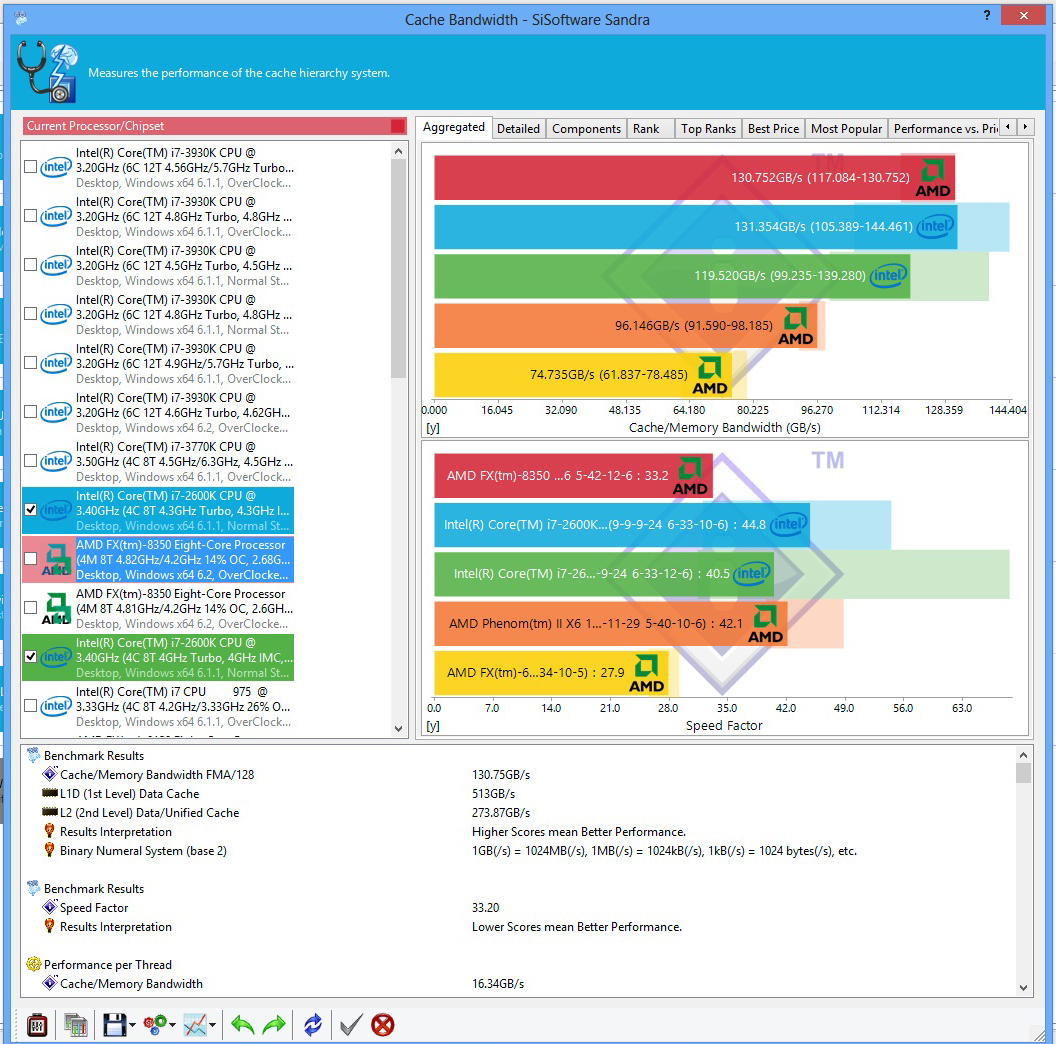Screen dimensions: 1056x1044
Task: Open the Most Popular tab
Action: pos(846,129)
